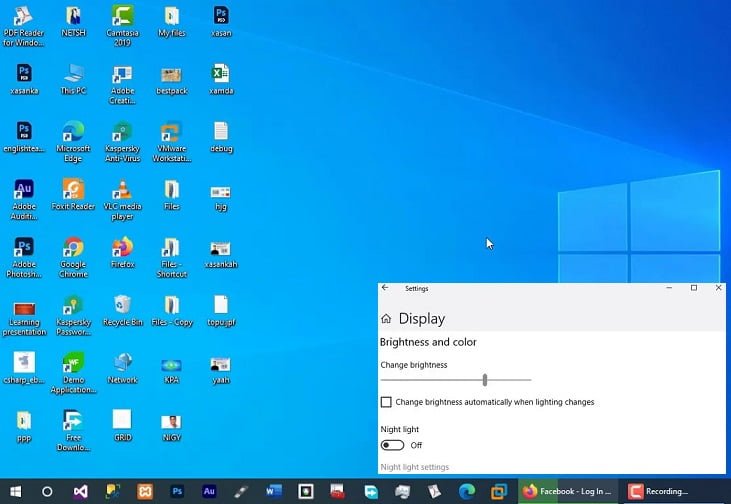The image size is (731, 504).
Task: Select the csharp_eb... file icon
Action: click(x=24, y=369)
